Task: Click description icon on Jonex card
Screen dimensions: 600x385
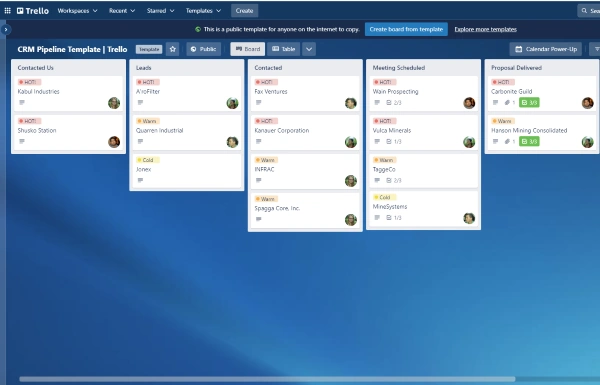Action: pyautogui.click(x=140, y=180)
